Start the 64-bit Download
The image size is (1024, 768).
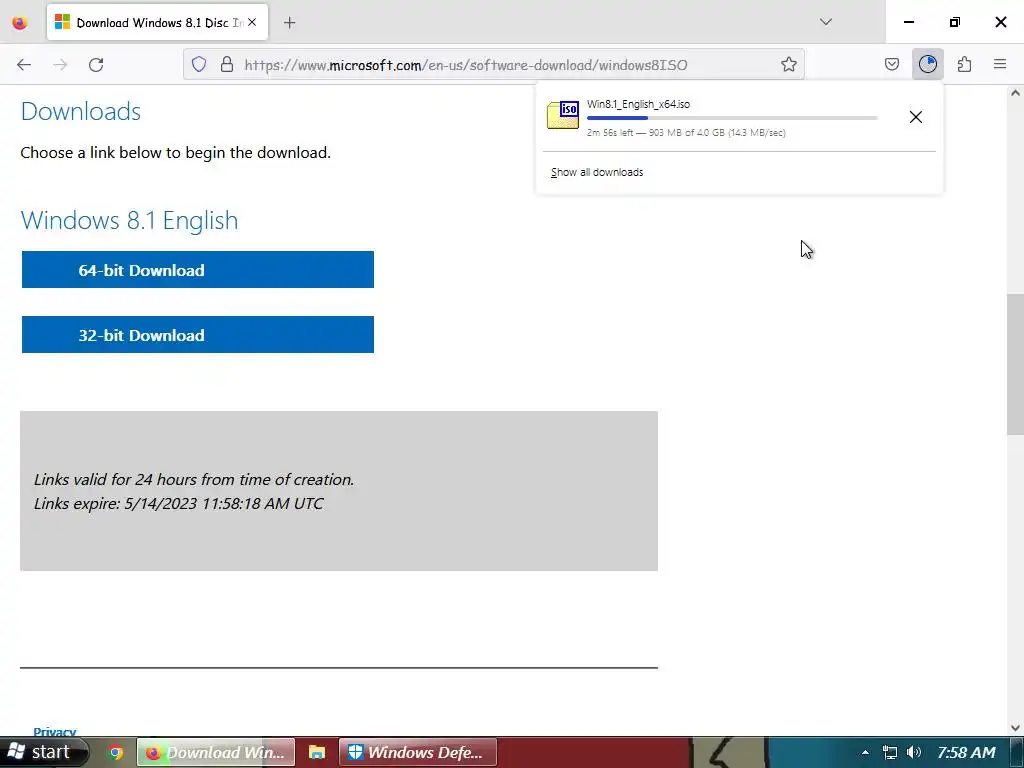198,270
